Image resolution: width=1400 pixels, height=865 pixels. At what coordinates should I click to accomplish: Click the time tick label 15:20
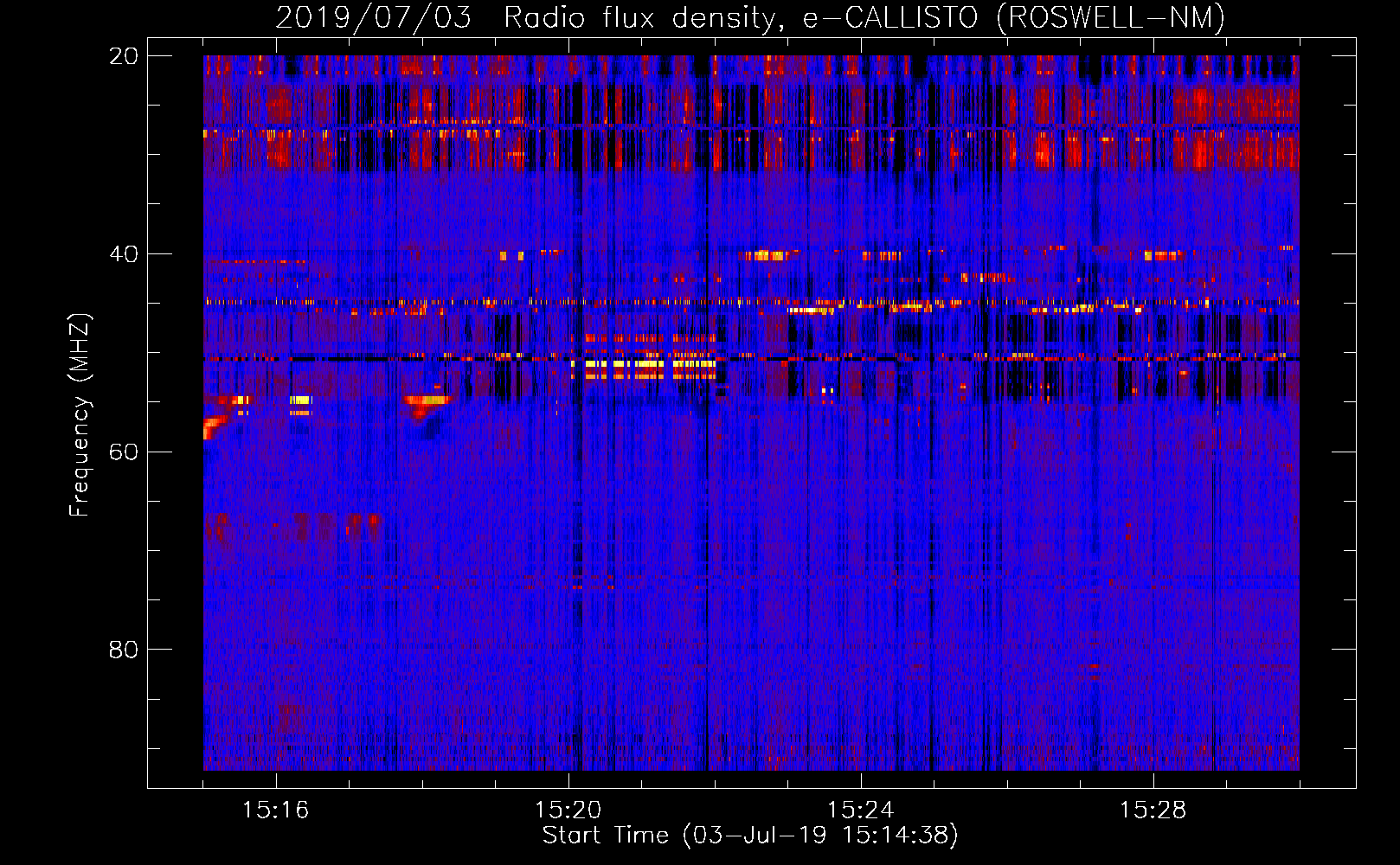pos(568,811)
